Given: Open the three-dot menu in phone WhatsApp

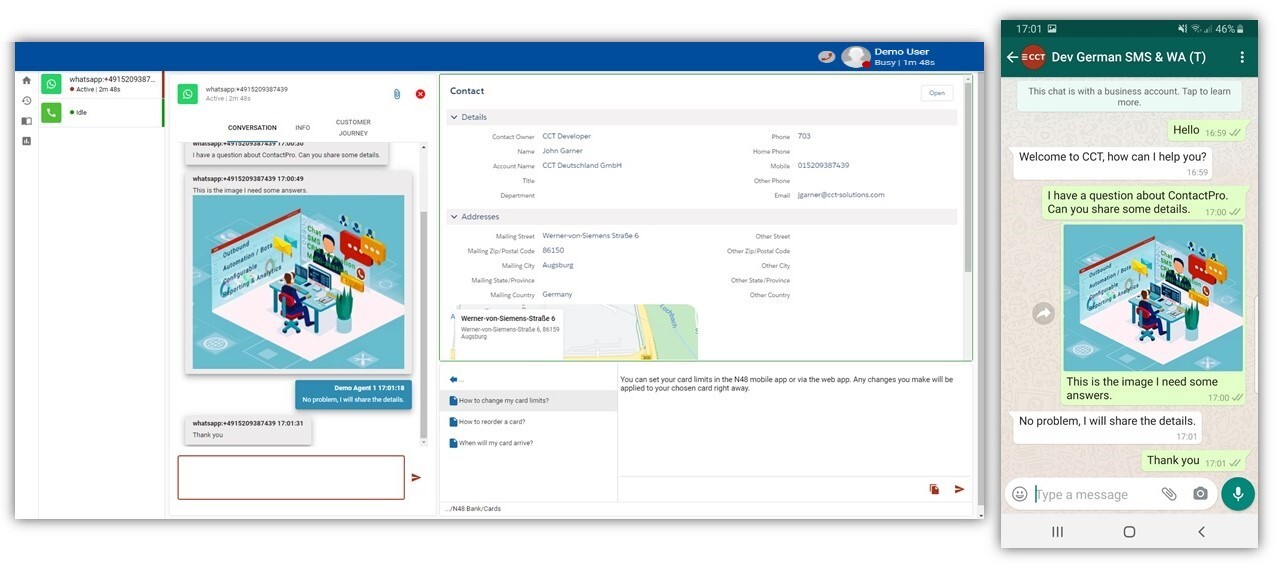Looking at the screenshot, I should (x=1242, y=57).
